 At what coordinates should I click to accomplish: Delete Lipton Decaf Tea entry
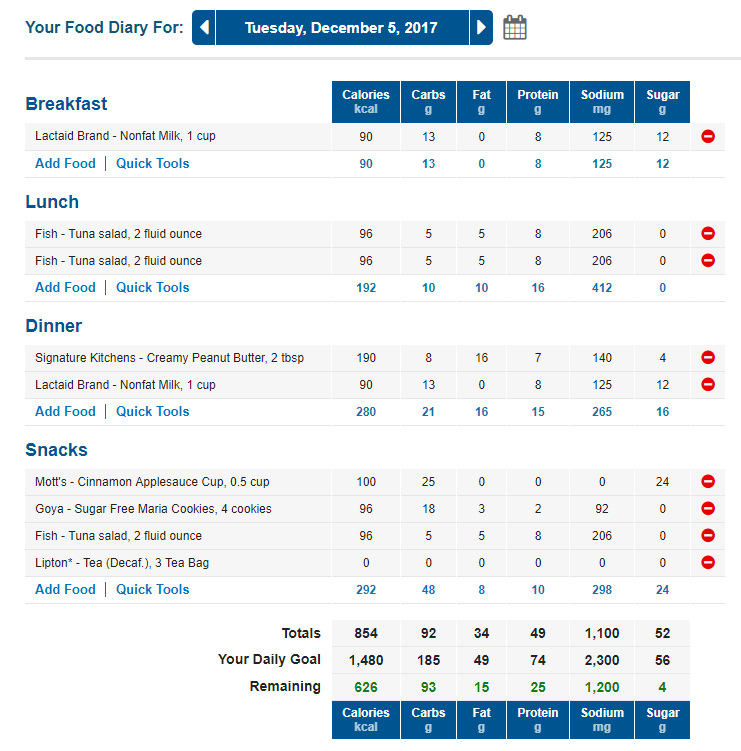[x=708, y=562]
